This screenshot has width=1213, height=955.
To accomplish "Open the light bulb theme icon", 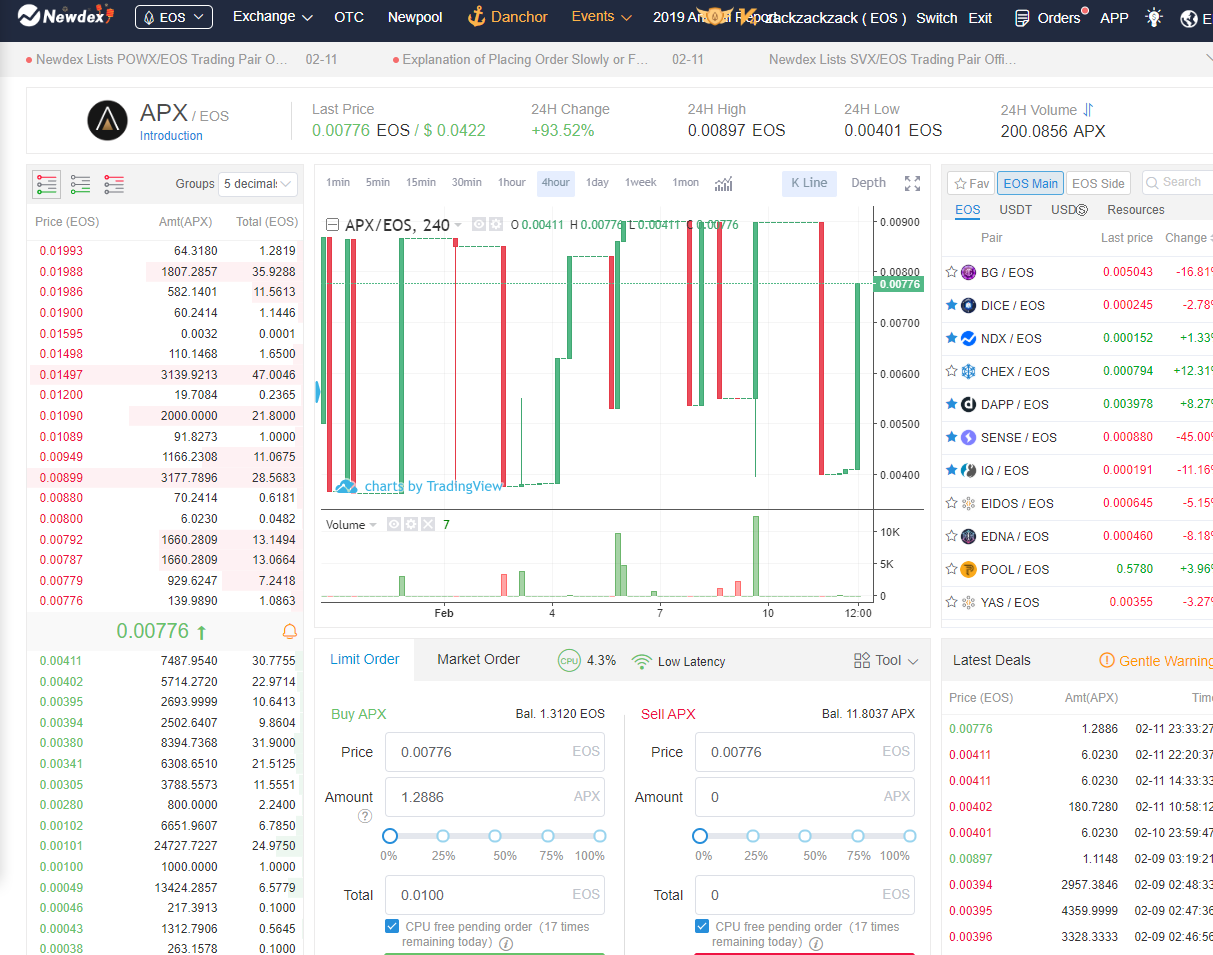I will point(1154,18).
